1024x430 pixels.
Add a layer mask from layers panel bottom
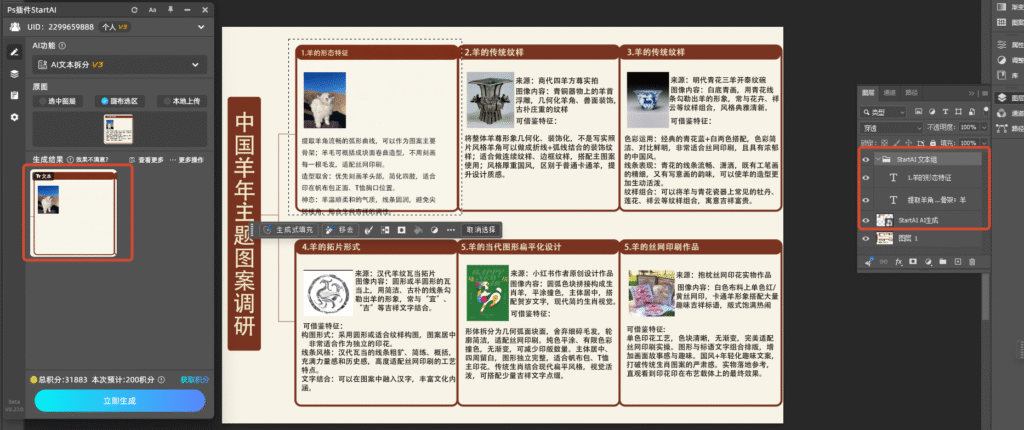pos(913,261)
